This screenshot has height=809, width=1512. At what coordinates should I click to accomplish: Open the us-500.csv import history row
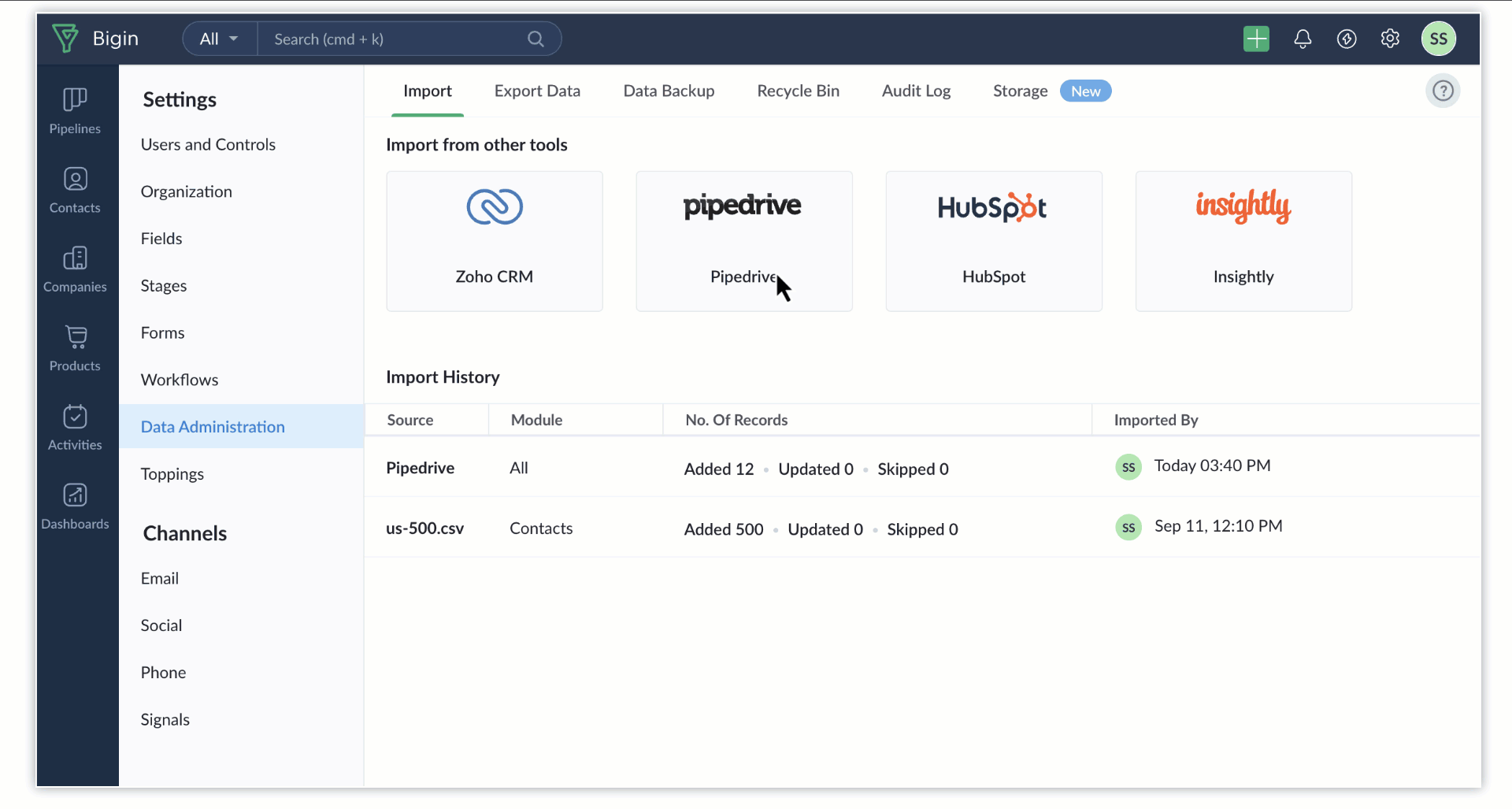(x=424, y=529)
